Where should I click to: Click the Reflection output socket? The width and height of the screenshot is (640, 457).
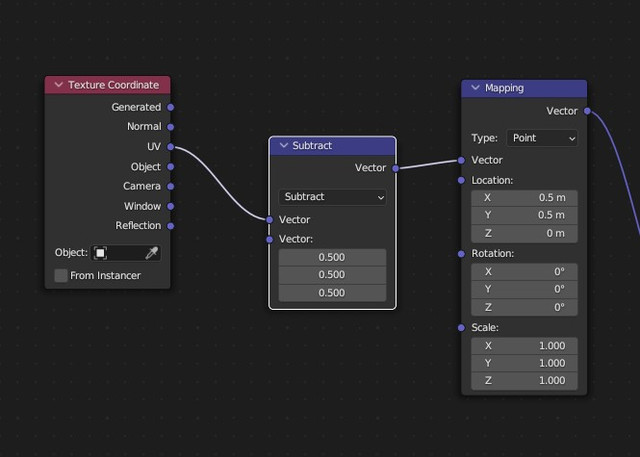pyautogui.click(x=171, y=226)
